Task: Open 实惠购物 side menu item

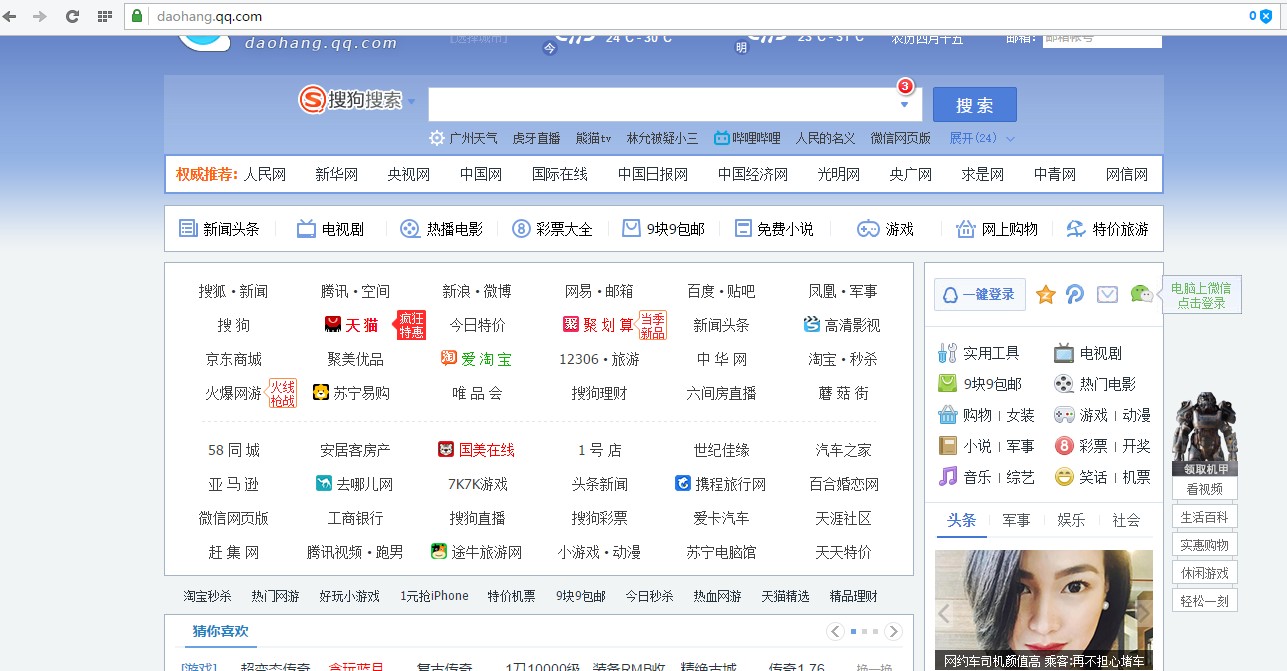Action: [x=1205, y=545]
